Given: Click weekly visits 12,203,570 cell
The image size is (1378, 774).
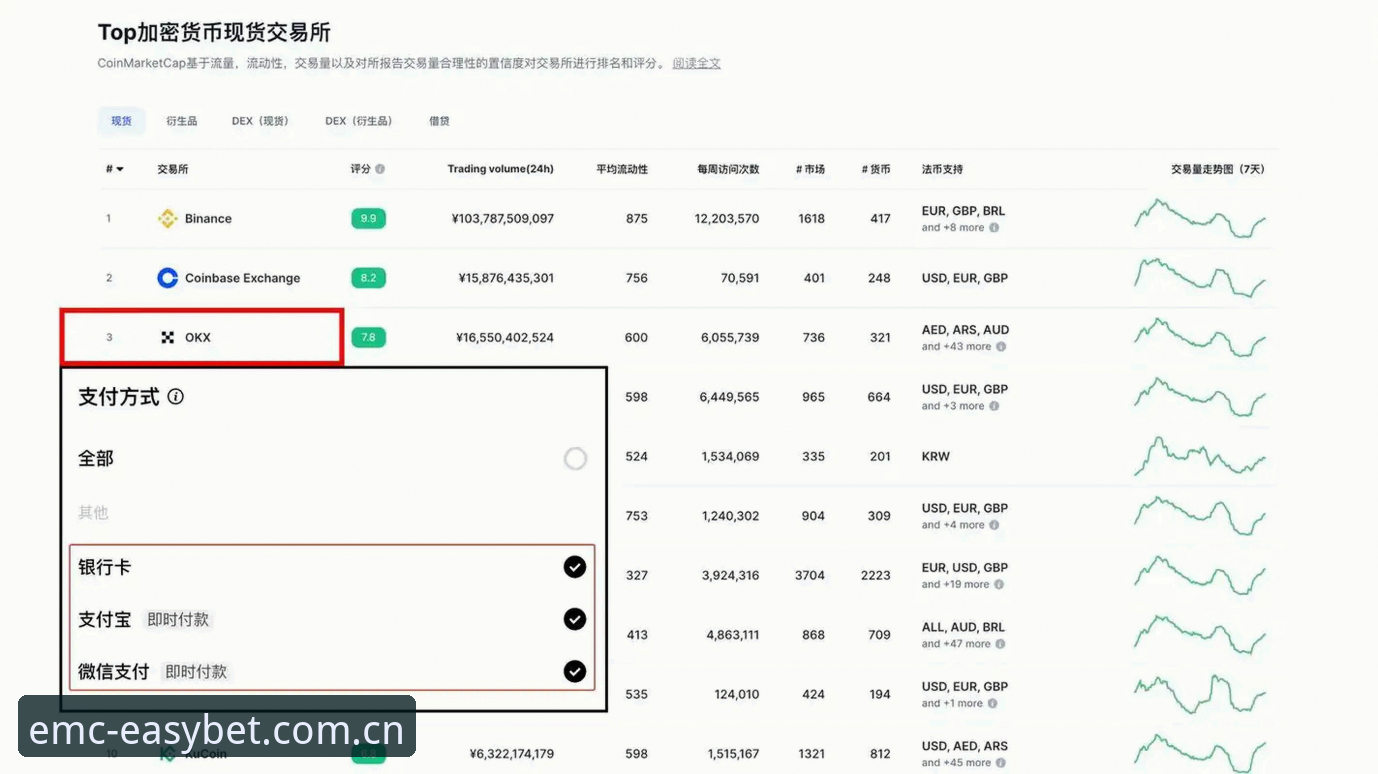Looking at the screenshot, I should point(727,218).
